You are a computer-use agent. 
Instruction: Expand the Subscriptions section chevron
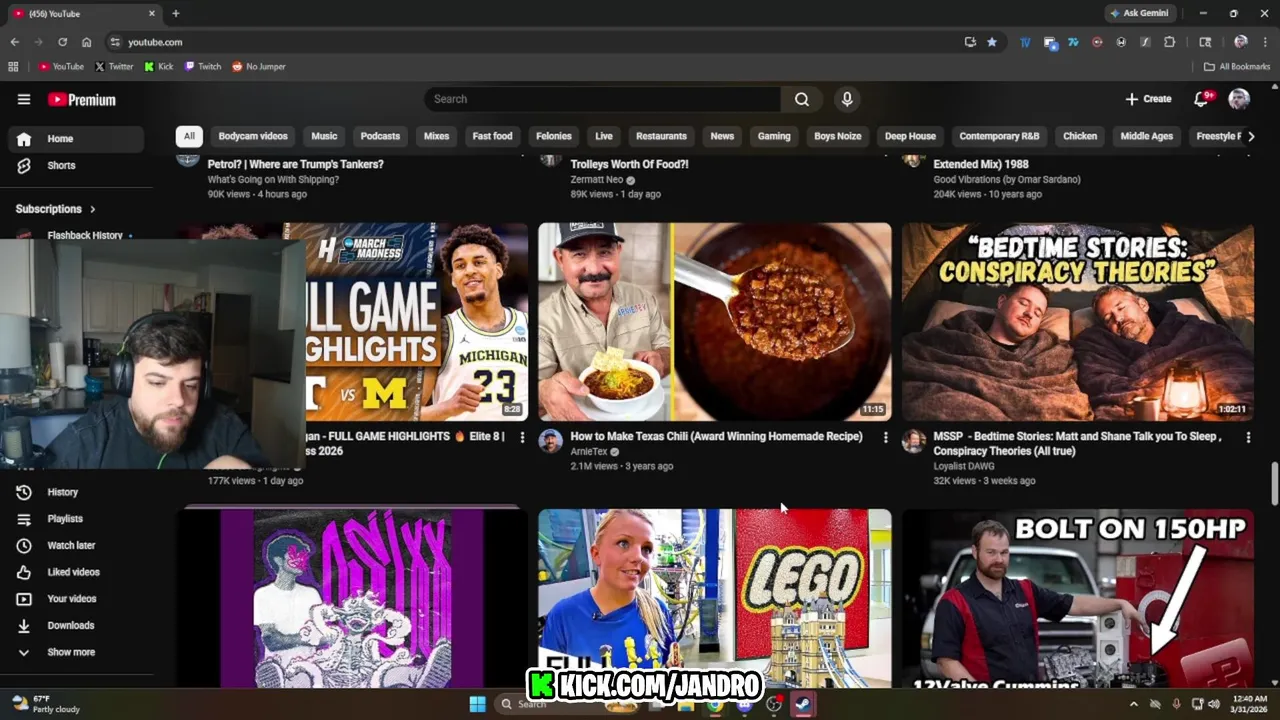point(93,209)
